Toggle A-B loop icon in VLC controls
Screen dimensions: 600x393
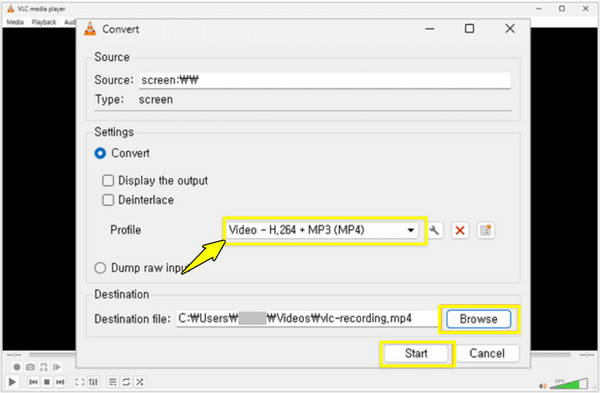[44, 367]
